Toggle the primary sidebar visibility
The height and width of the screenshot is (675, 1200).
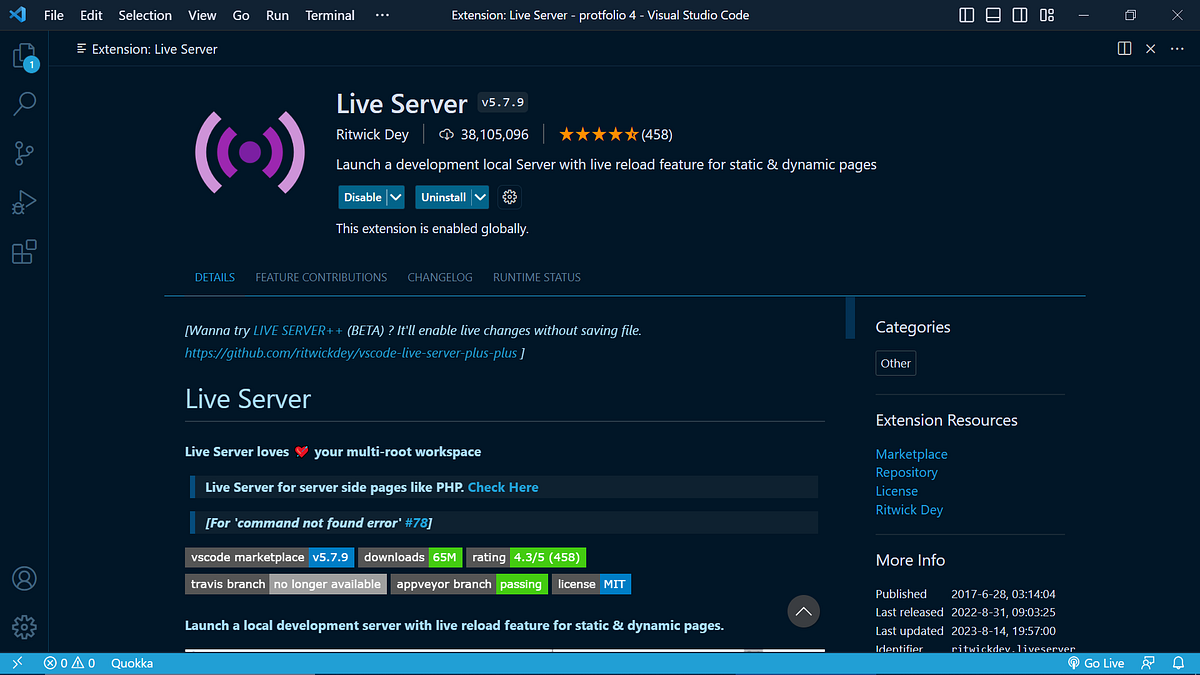click(x=965, y=15)
